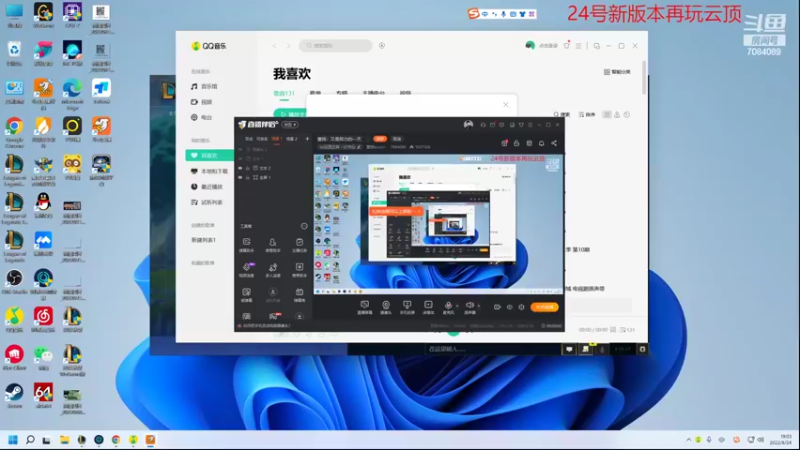This screenshot has height=450, width=800.
Task: Open 排序 sort options in QQ Music
Action: [587, 115]
